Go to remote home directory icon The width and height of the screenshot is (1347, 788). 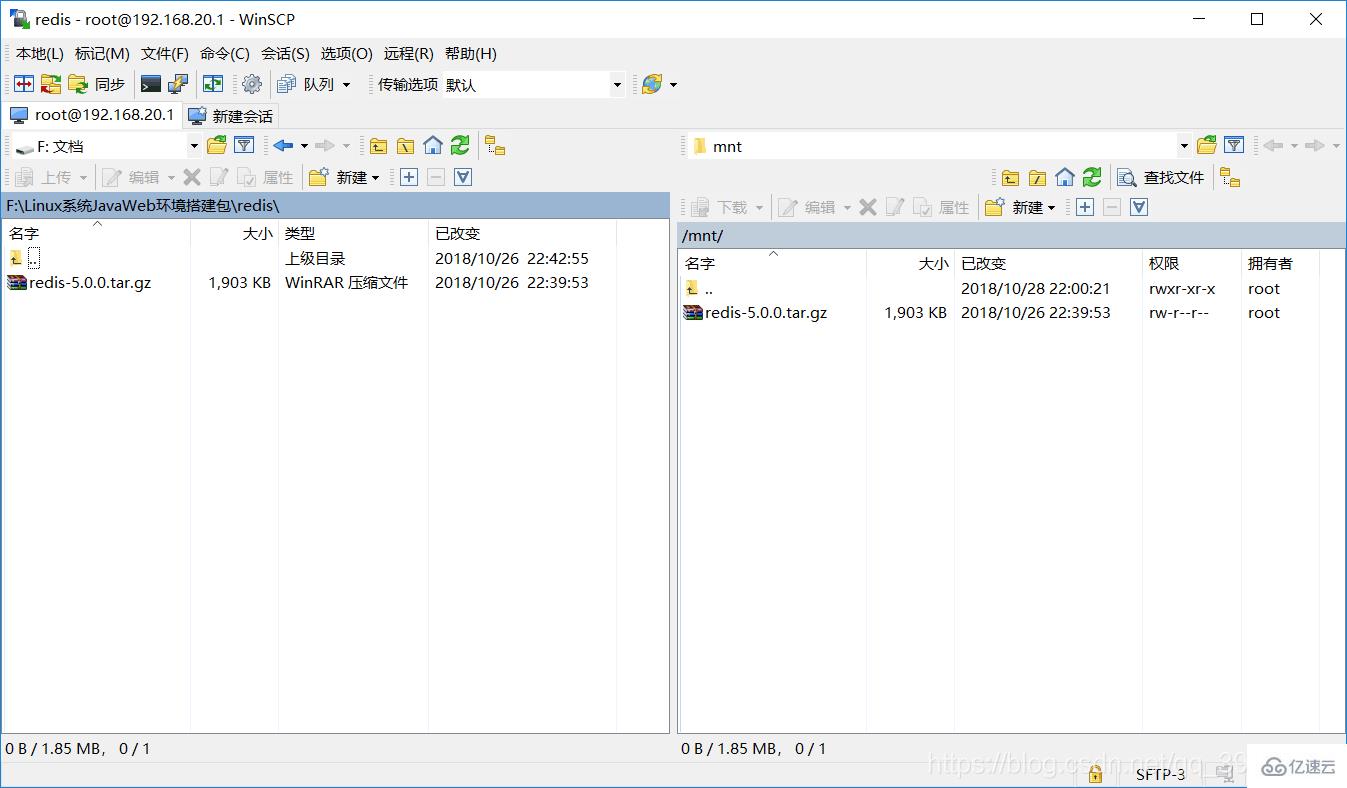click(x=1065, y=177)
